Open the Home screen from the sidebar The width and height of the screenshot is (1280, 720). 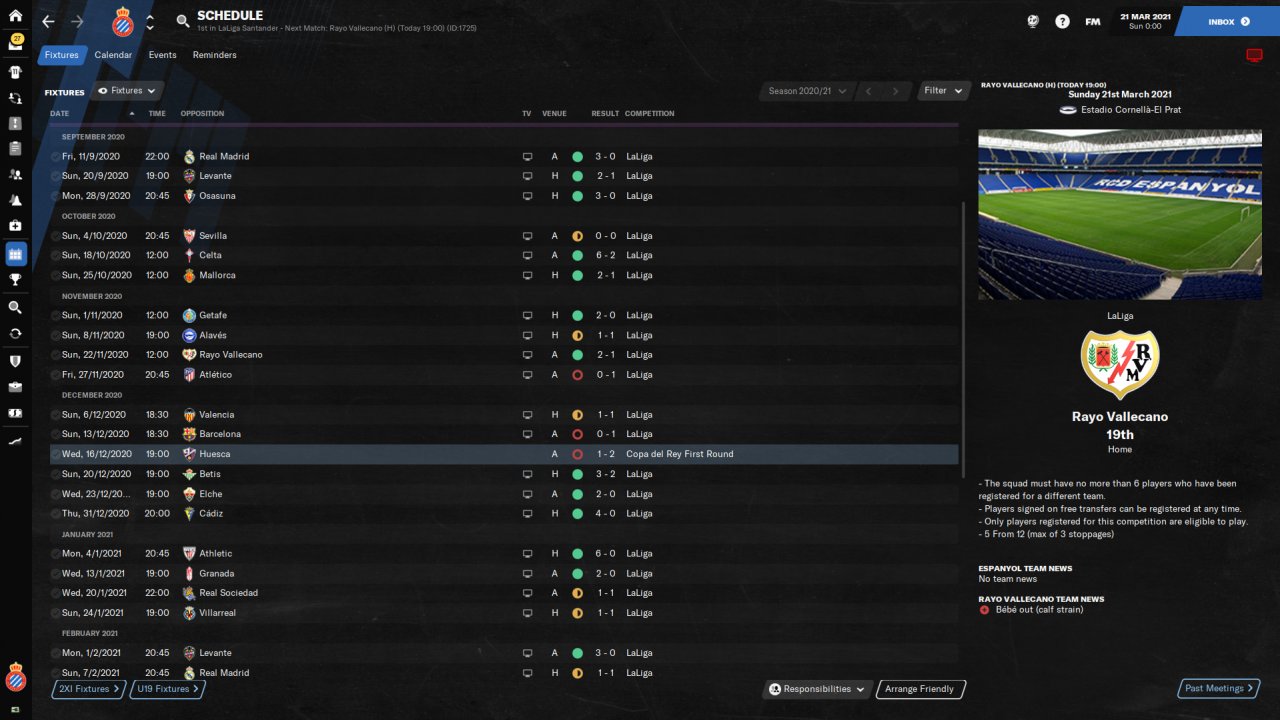click(15, 15)
